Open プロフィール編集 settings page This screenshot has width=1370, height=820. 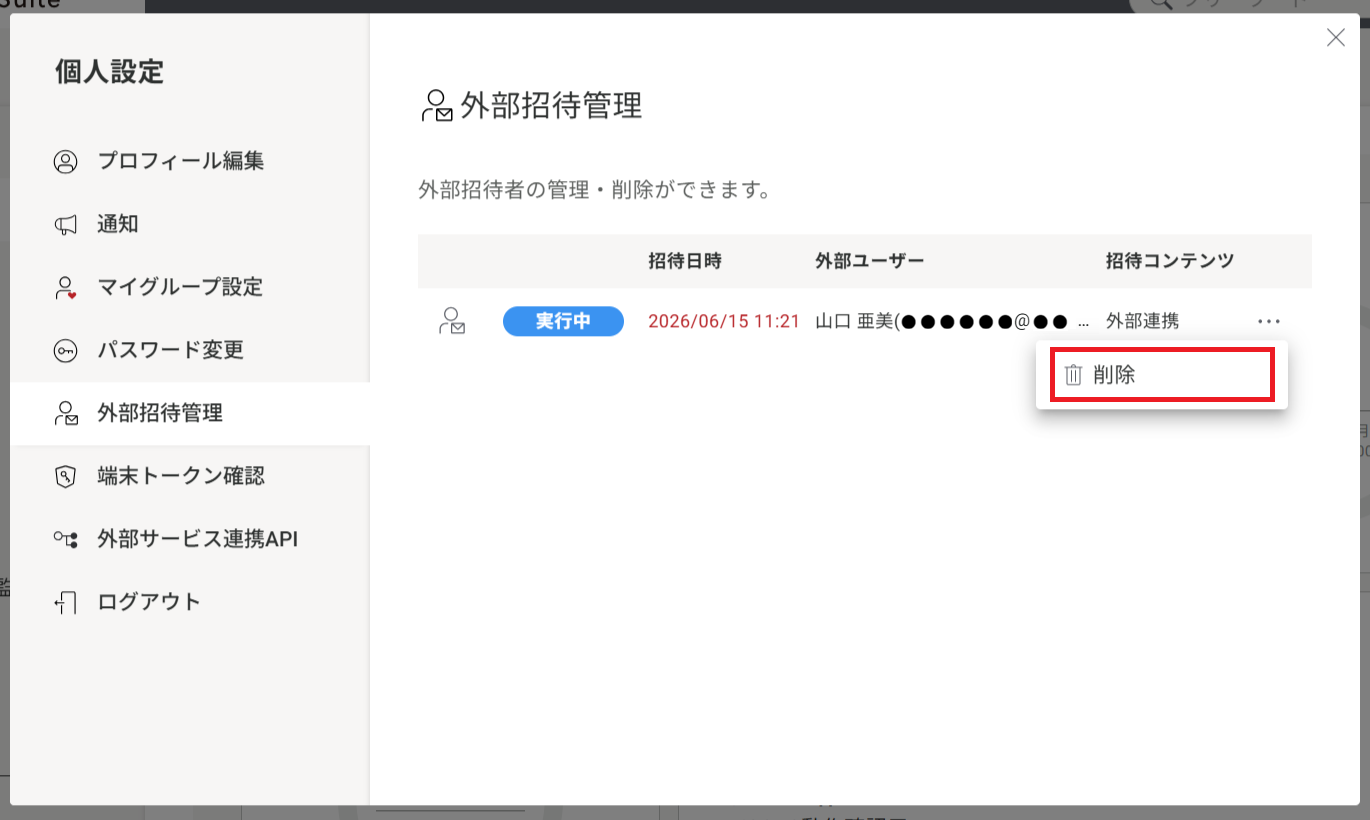pos(180,161)
